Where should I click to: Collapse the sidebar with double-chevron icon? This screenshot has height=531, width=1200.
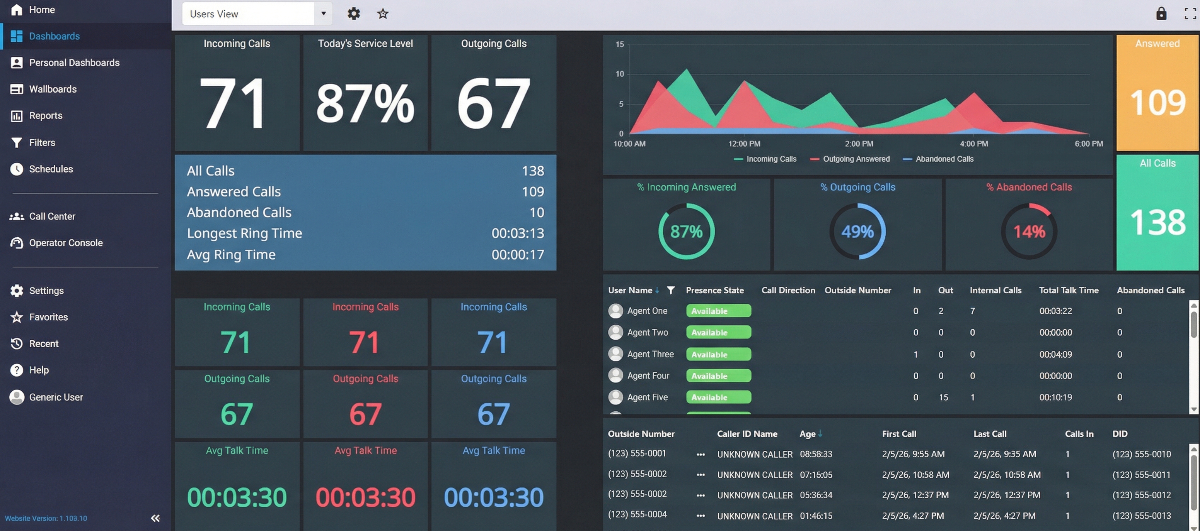155,518
